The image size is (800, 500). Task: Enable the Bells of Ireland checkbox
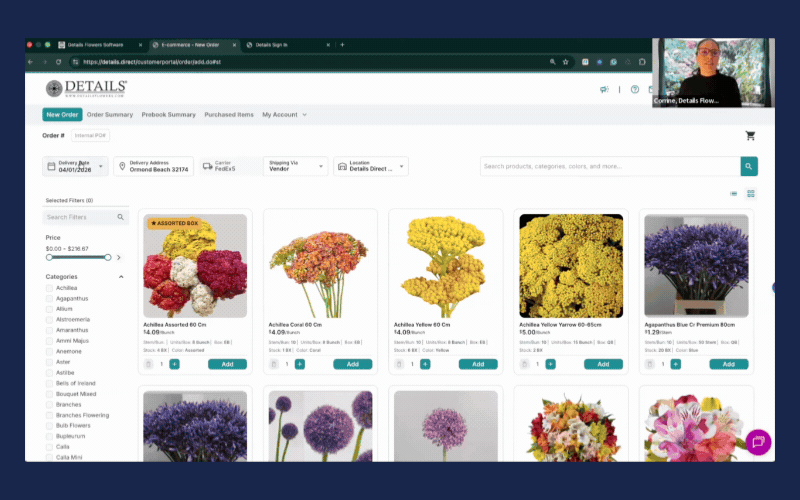coord(50,383)
